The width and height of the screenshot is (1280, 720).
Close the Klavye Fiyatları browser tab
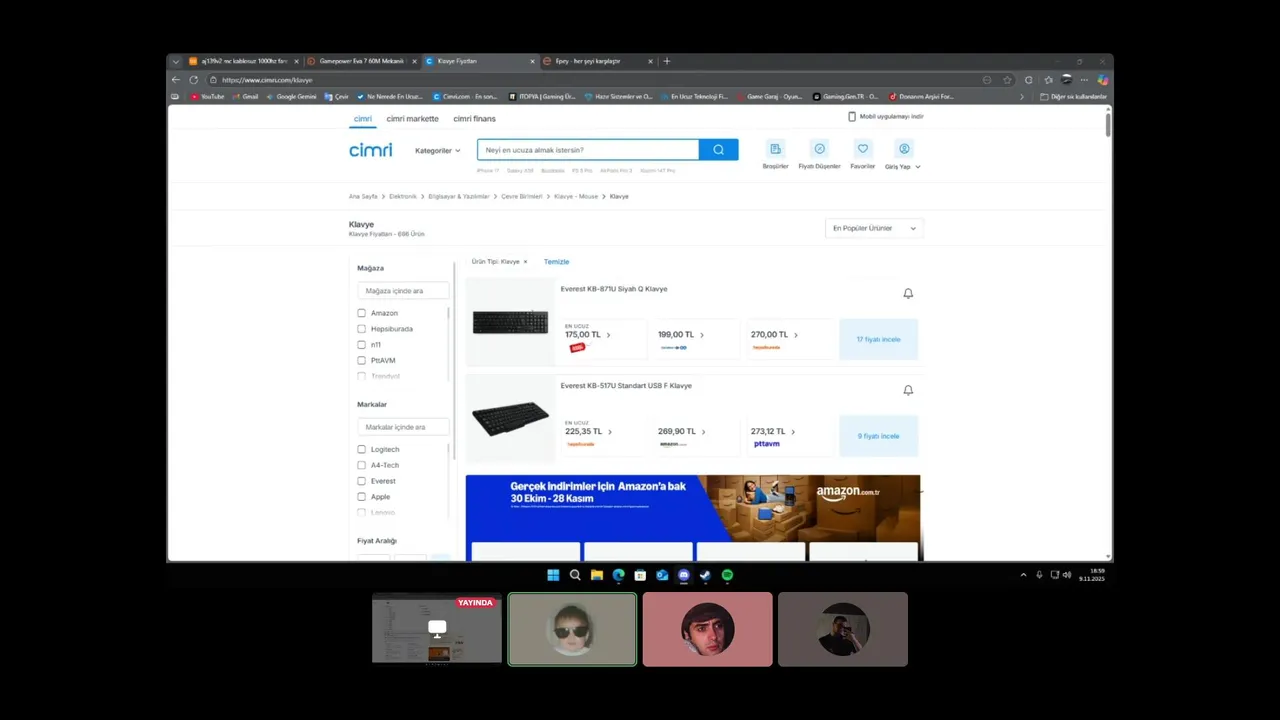tap(532, 61)
